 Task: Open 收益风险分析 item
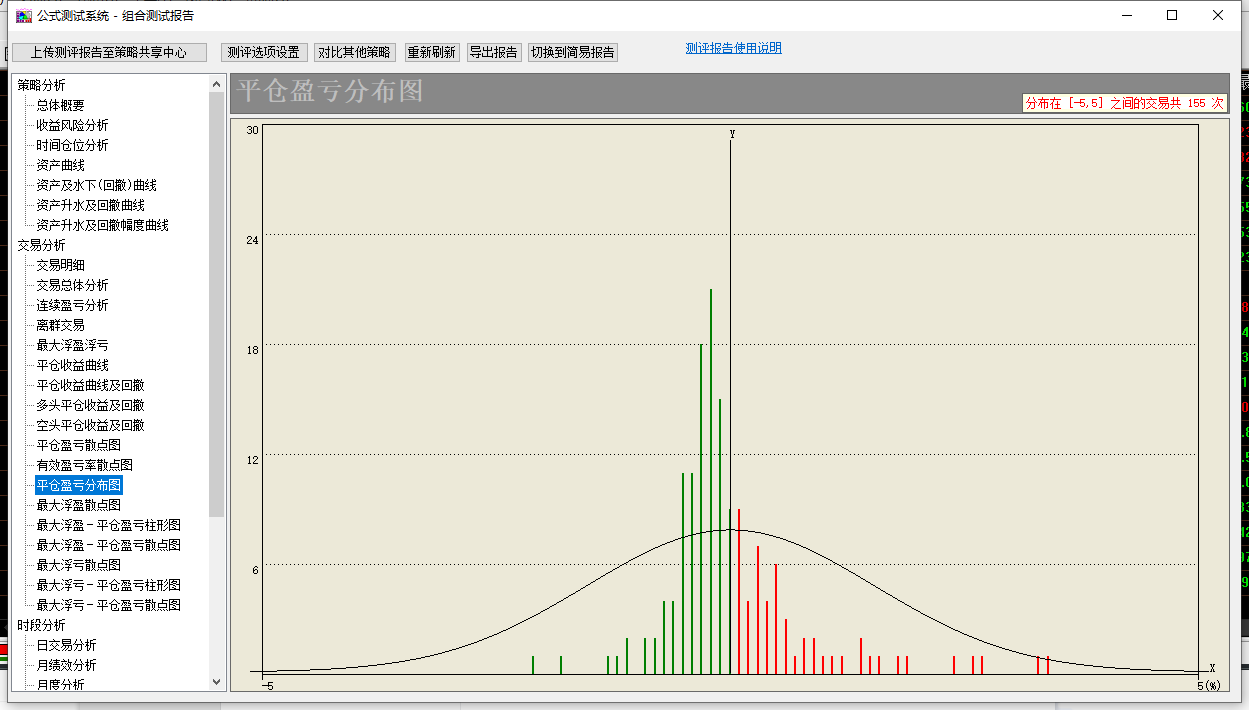pyautogui.click(x=73, y=125)
